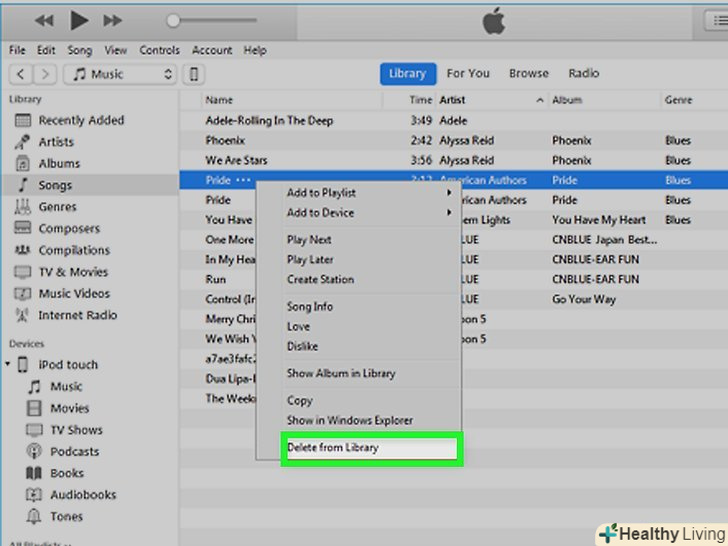Viewport: 728px width, 546px height.
Task: Switch to the Browse tab
Action: pos(529,73)
